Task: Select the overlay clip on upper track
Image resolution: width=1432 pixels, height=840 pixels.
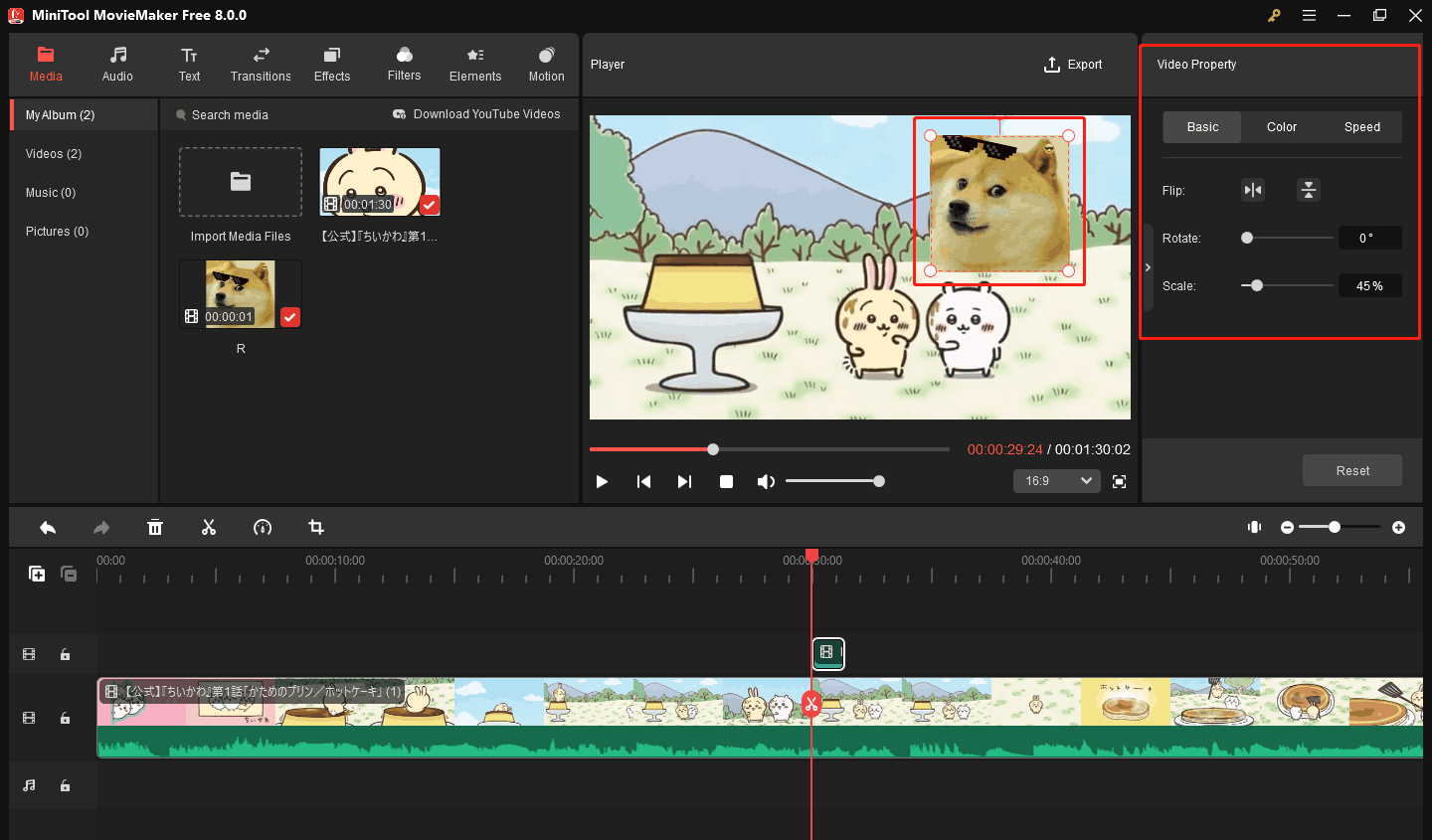Action: click(x=828, y=653)
